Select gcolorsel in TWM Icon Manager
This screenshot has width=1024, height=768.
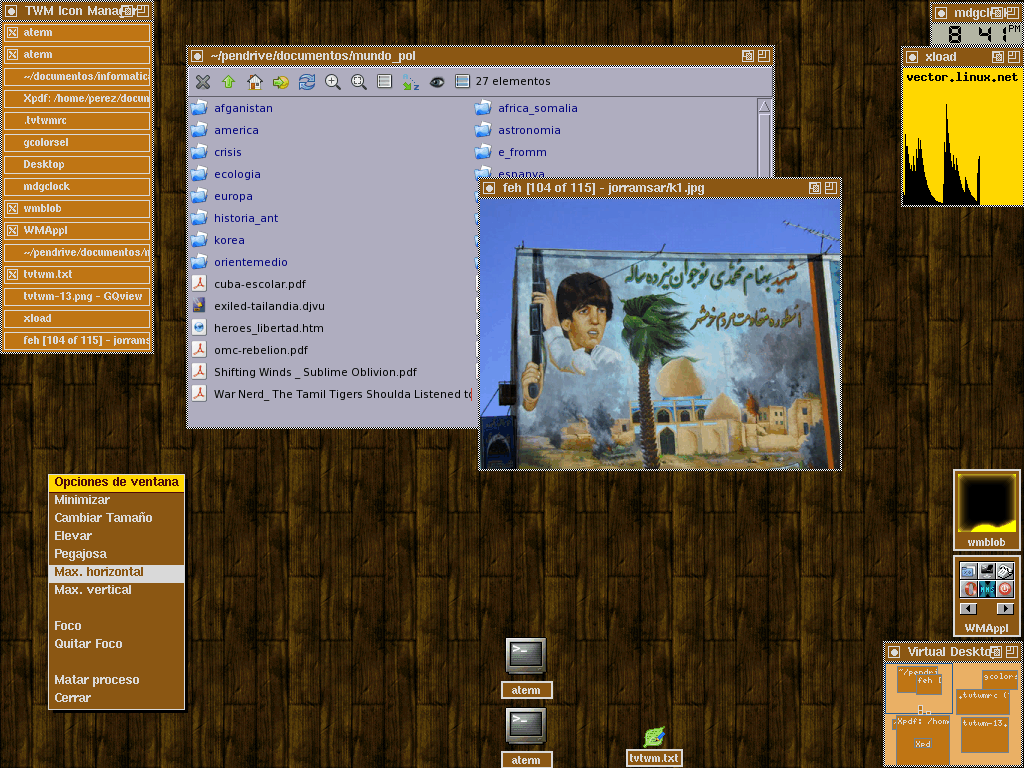(x=78, y=143)
